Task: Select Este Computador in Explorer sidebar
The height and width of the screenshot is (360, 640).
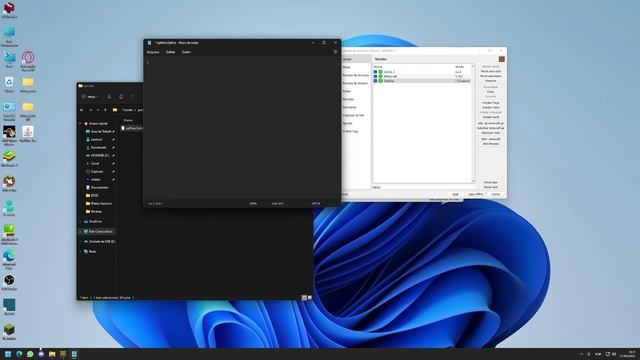Action: [x=100, y=231]
